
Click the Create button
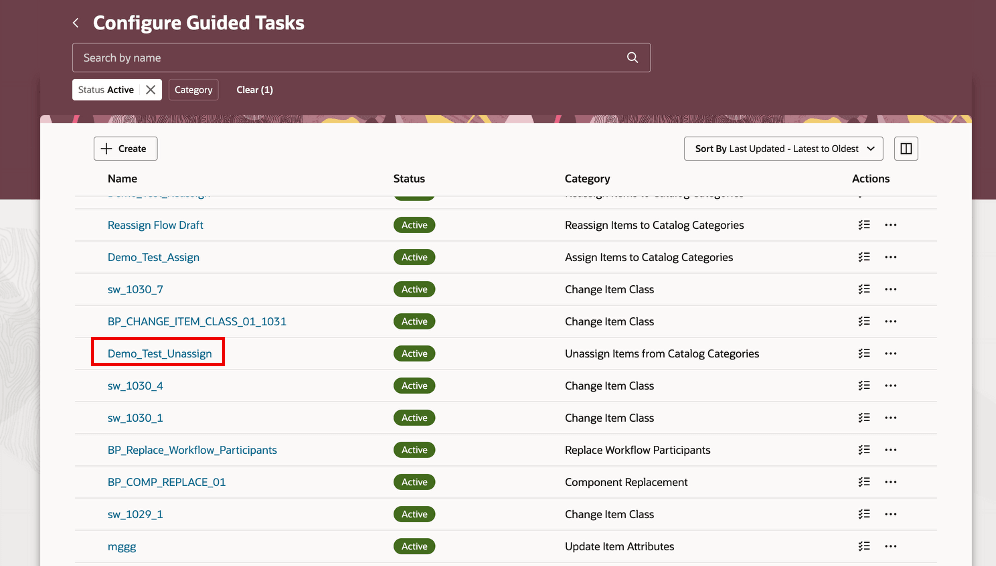point(125,149)
